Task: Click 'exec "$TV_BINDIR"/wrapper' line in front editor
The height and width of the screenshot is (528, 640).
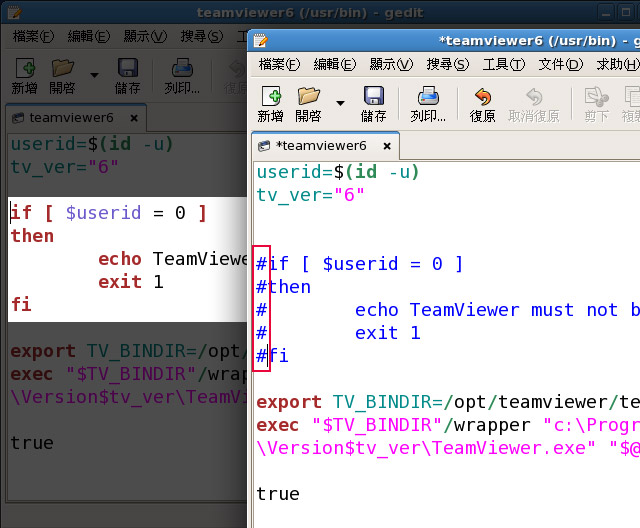Action: (x=448, y=425)
